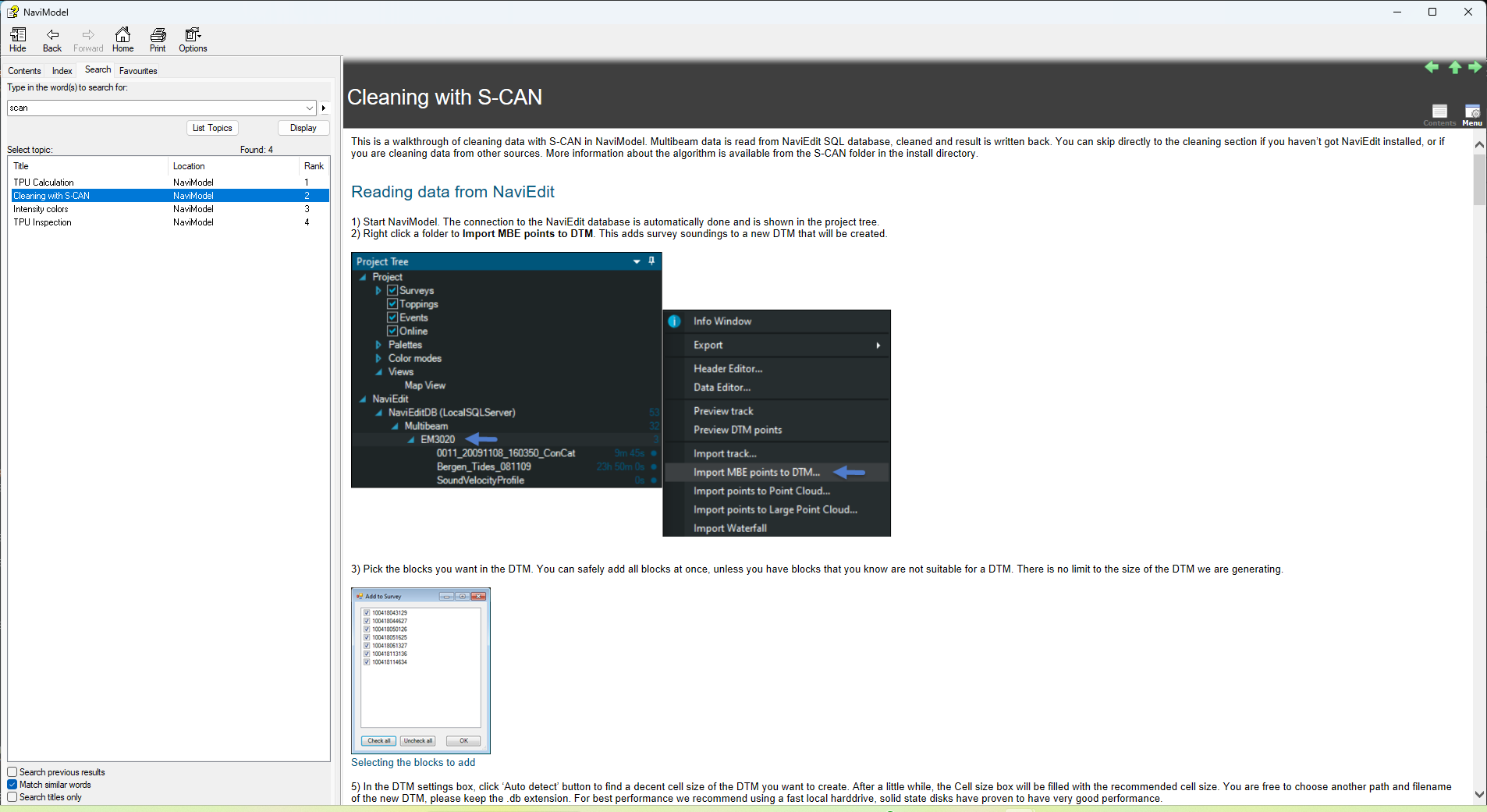Go back using the Back toolbar icon
Viewport: 1487px width, 812px height.
[52, 40]
